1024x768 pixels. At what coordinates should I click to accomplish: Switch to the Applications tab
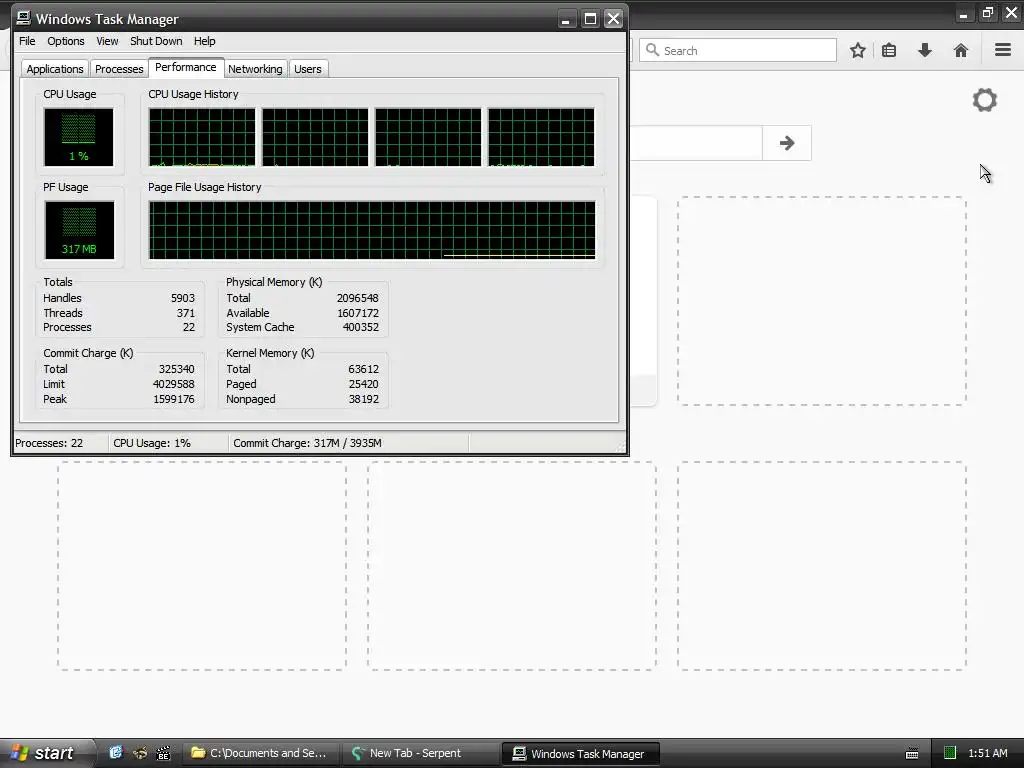point(55,69)
